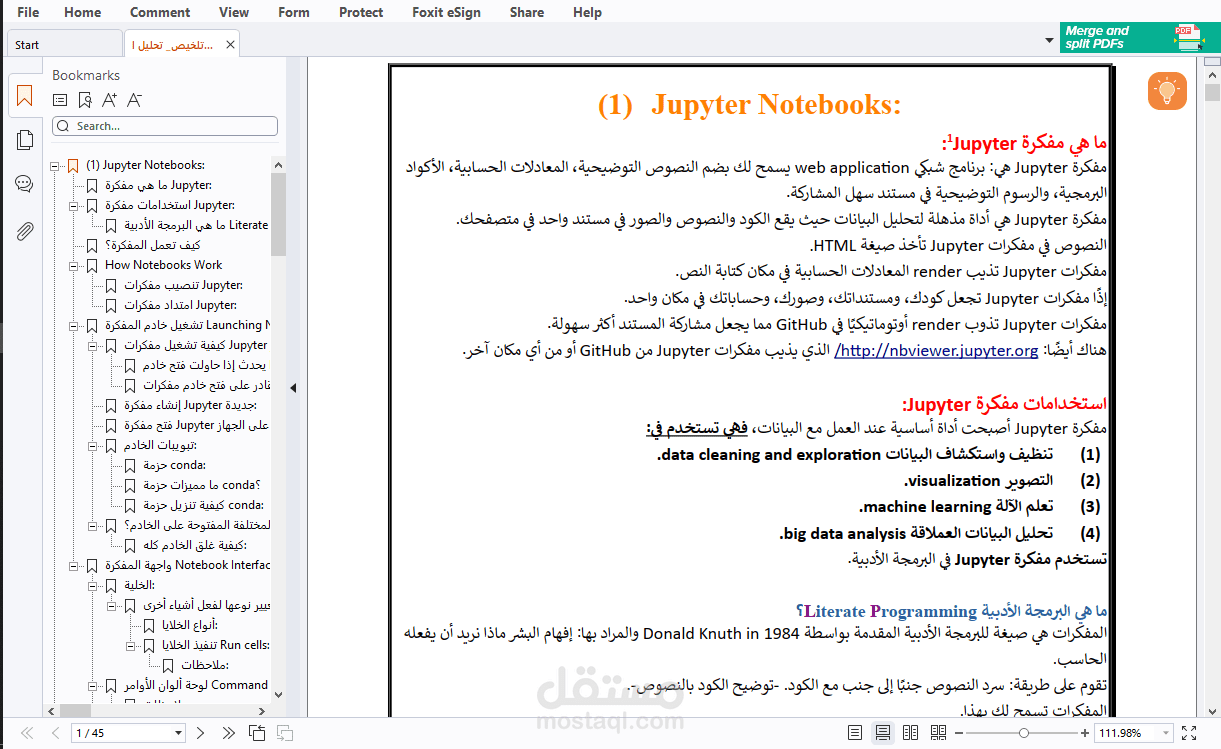Open the zoom percentage dropdown
This screenshot has width=1221, height=749.
[1165, 733]
